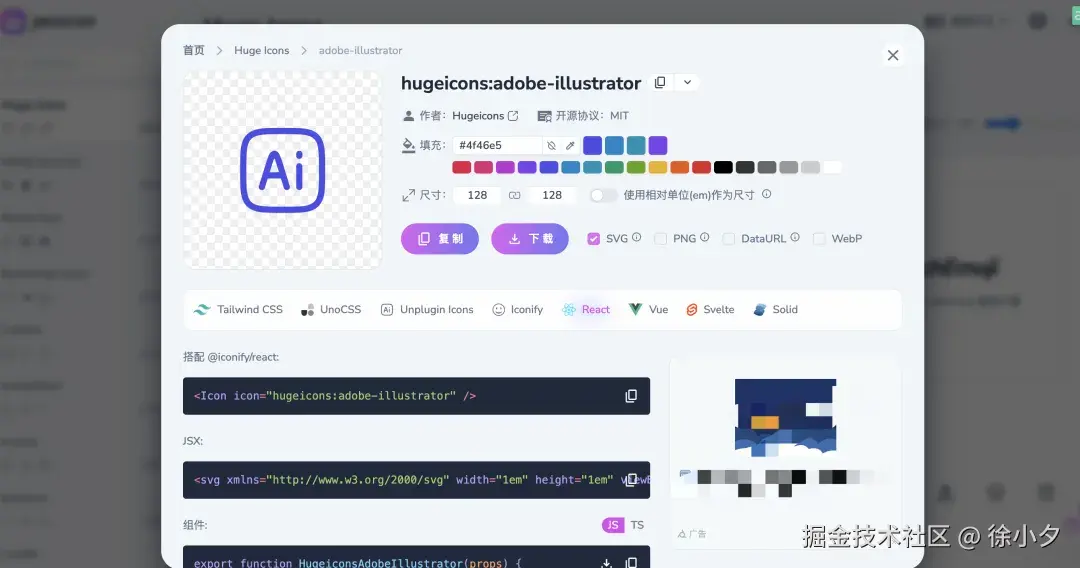Select the Unplugin Icons tab

coord(427,310)
